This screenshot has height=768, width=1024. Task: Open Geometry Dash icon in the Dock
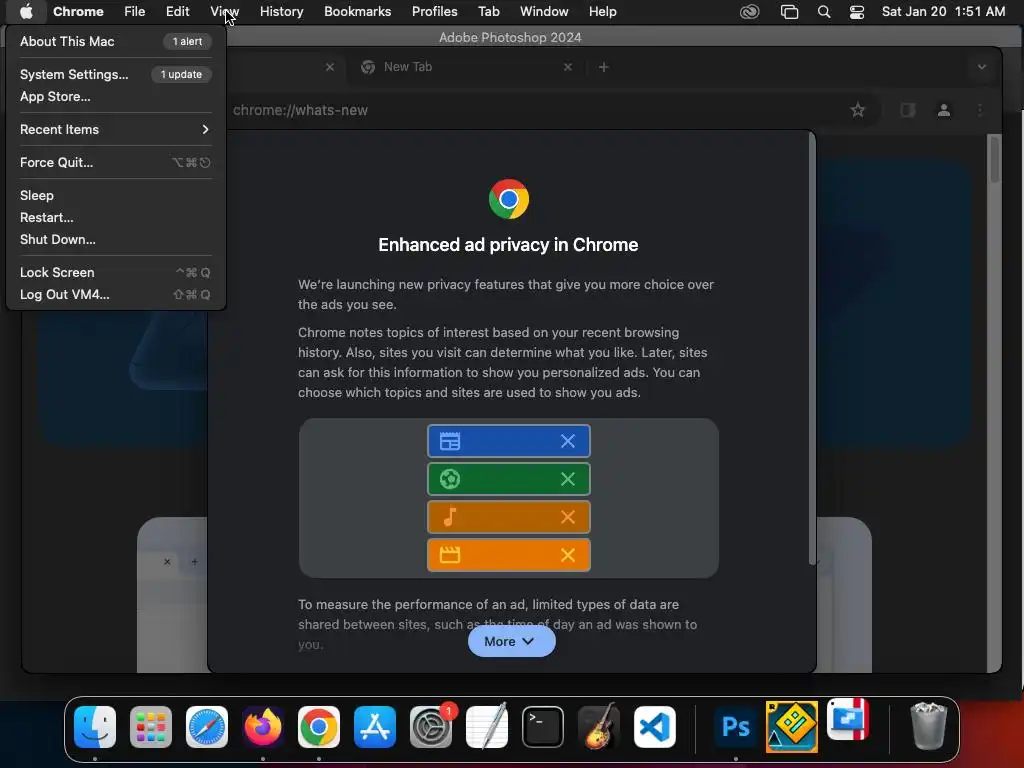(x=792, y=726)
